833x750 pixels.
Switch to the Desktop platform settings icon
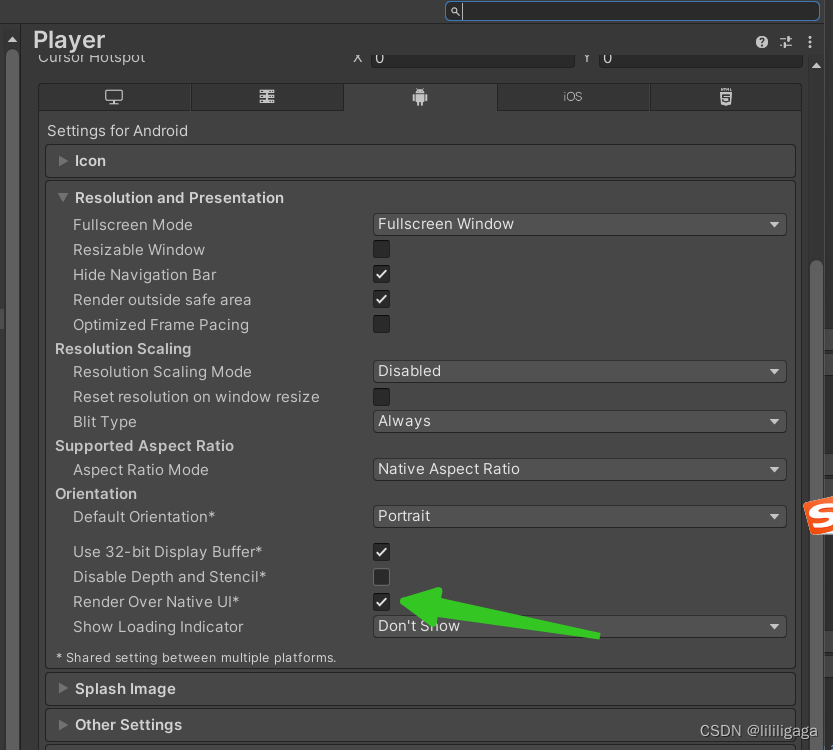coord(114,97)
